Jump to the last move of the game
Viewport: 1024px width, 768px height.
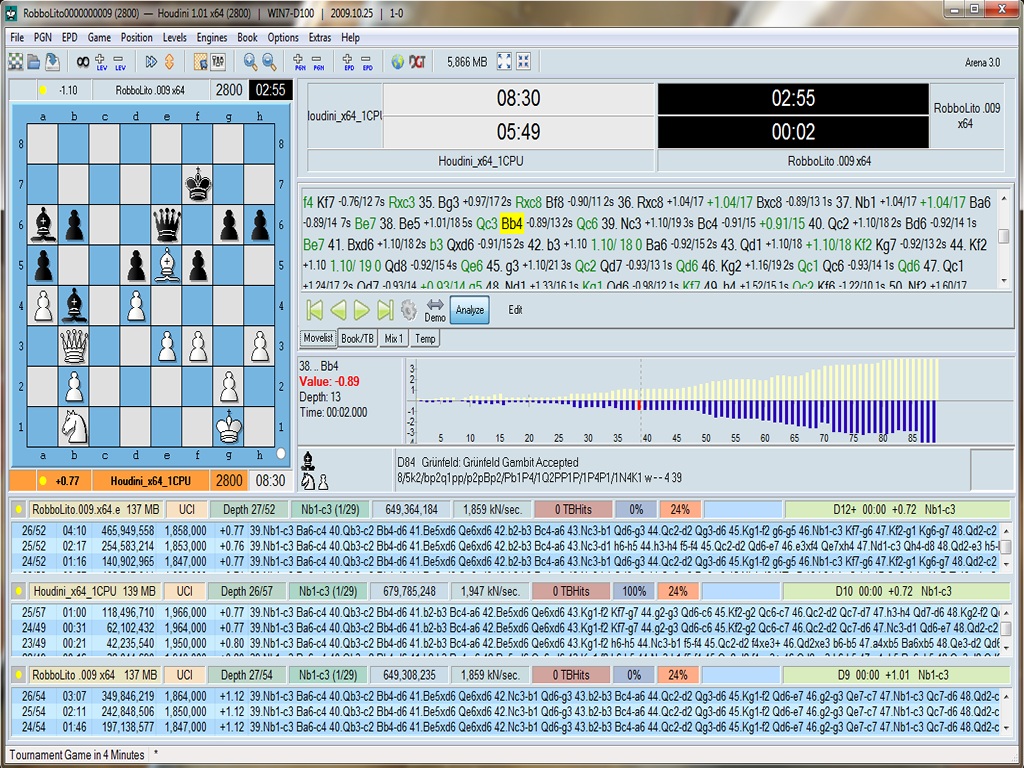[x=385, y=310]
